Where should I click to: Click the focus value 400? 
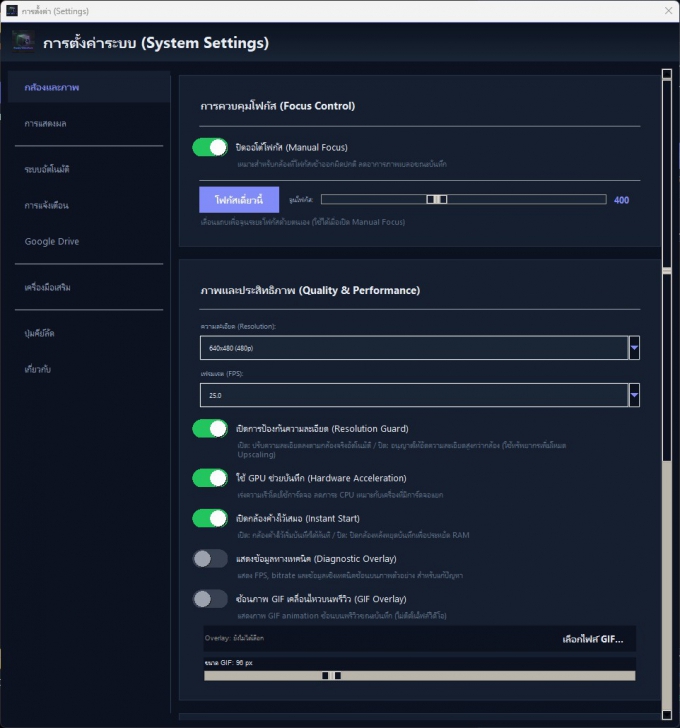(622, 200)
